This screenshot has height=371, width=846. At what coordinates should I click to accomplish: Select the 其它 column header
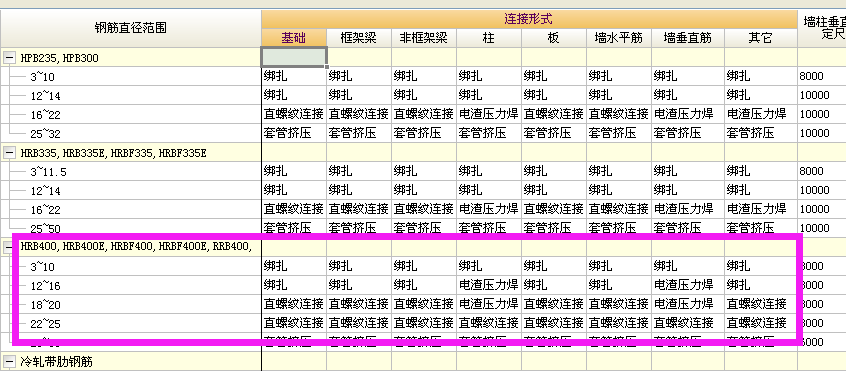click(761, 38)
